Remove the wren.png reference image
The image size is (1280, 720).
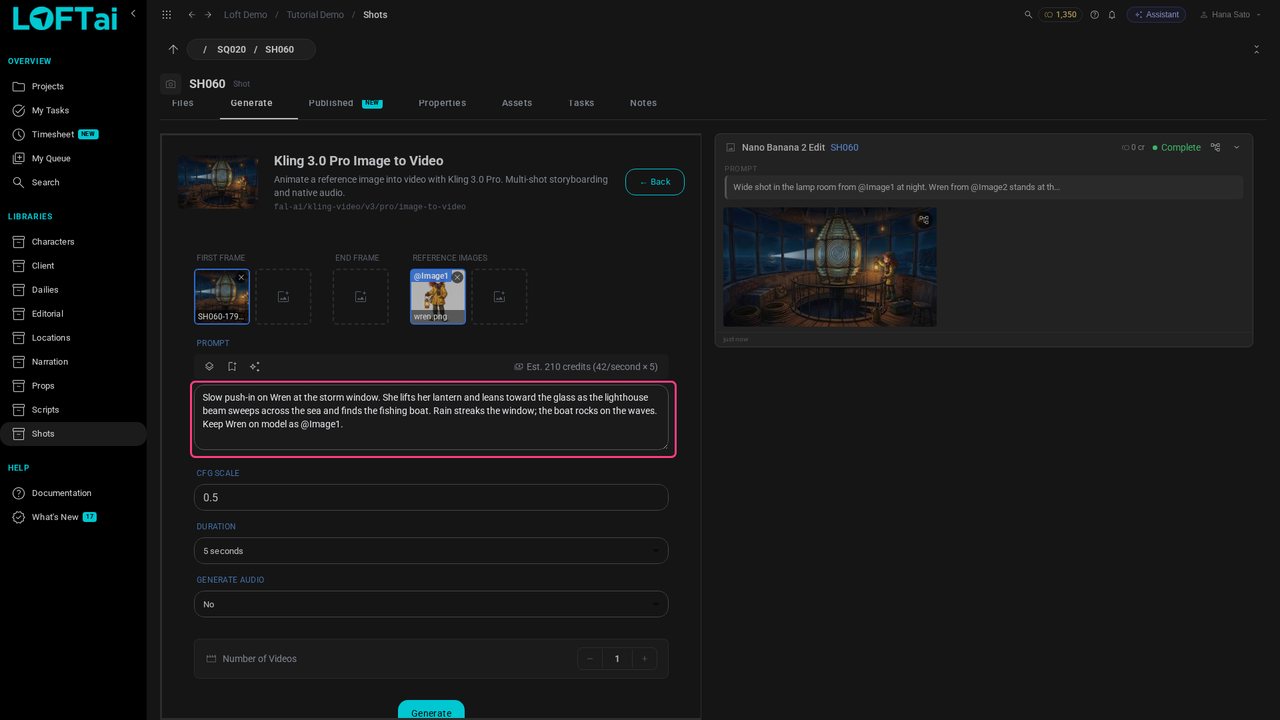(x=457, y=277)
